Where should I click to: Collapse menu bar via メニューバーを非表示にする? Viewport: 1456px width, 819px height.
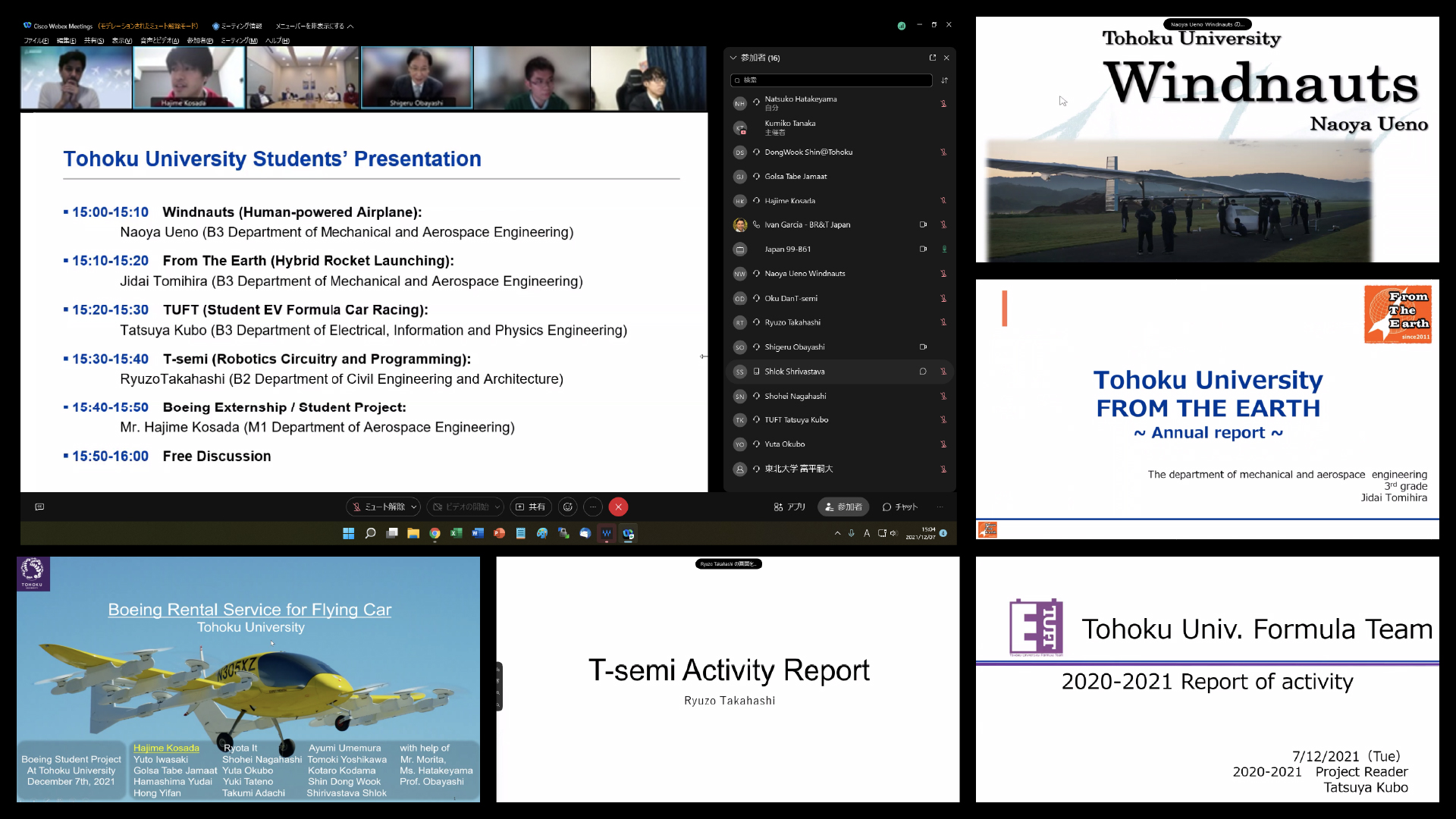click(314, 26)
